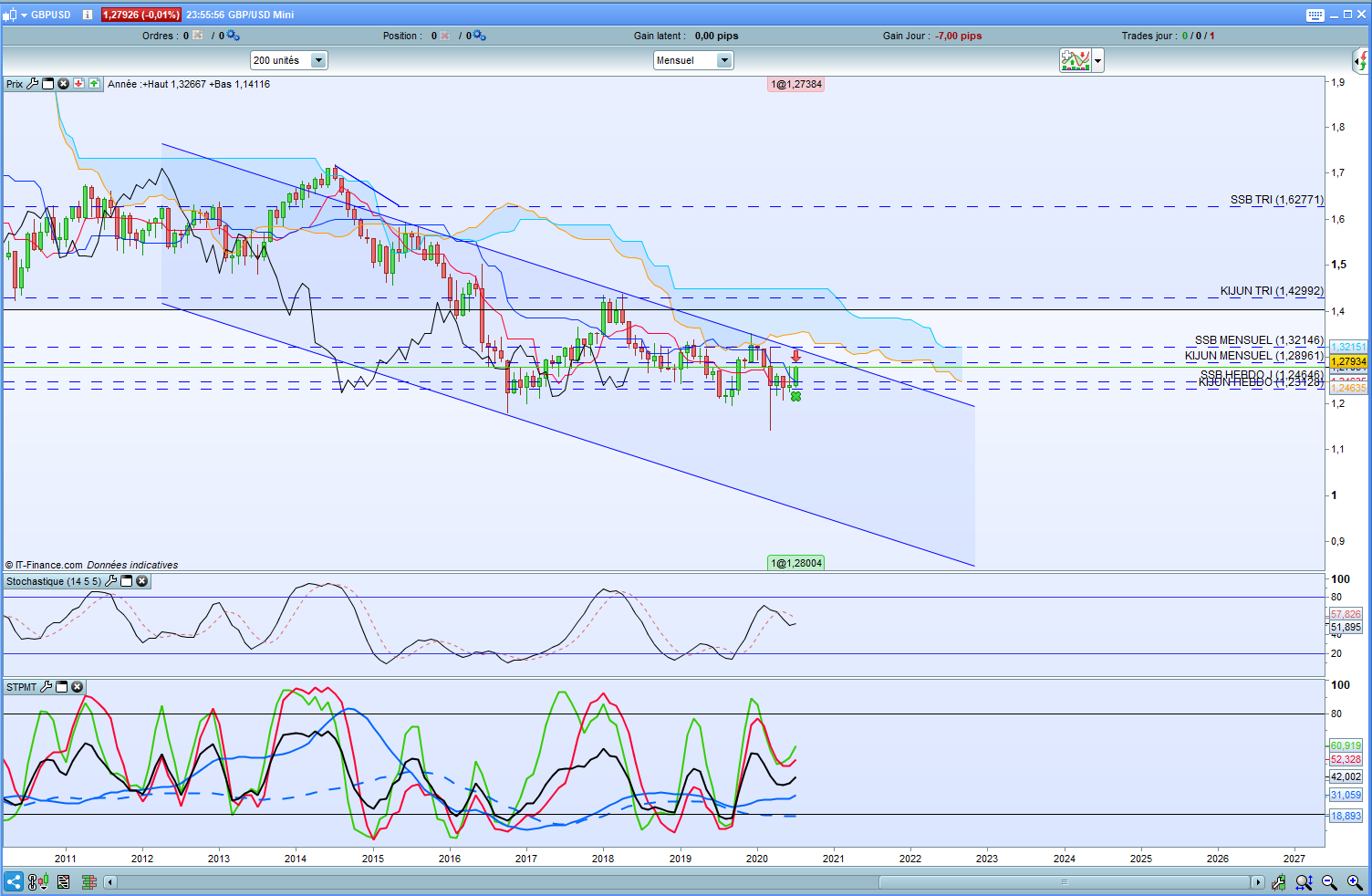
Task: Click the red STPMT value tag 52,328
Action: click(1346, 759)
